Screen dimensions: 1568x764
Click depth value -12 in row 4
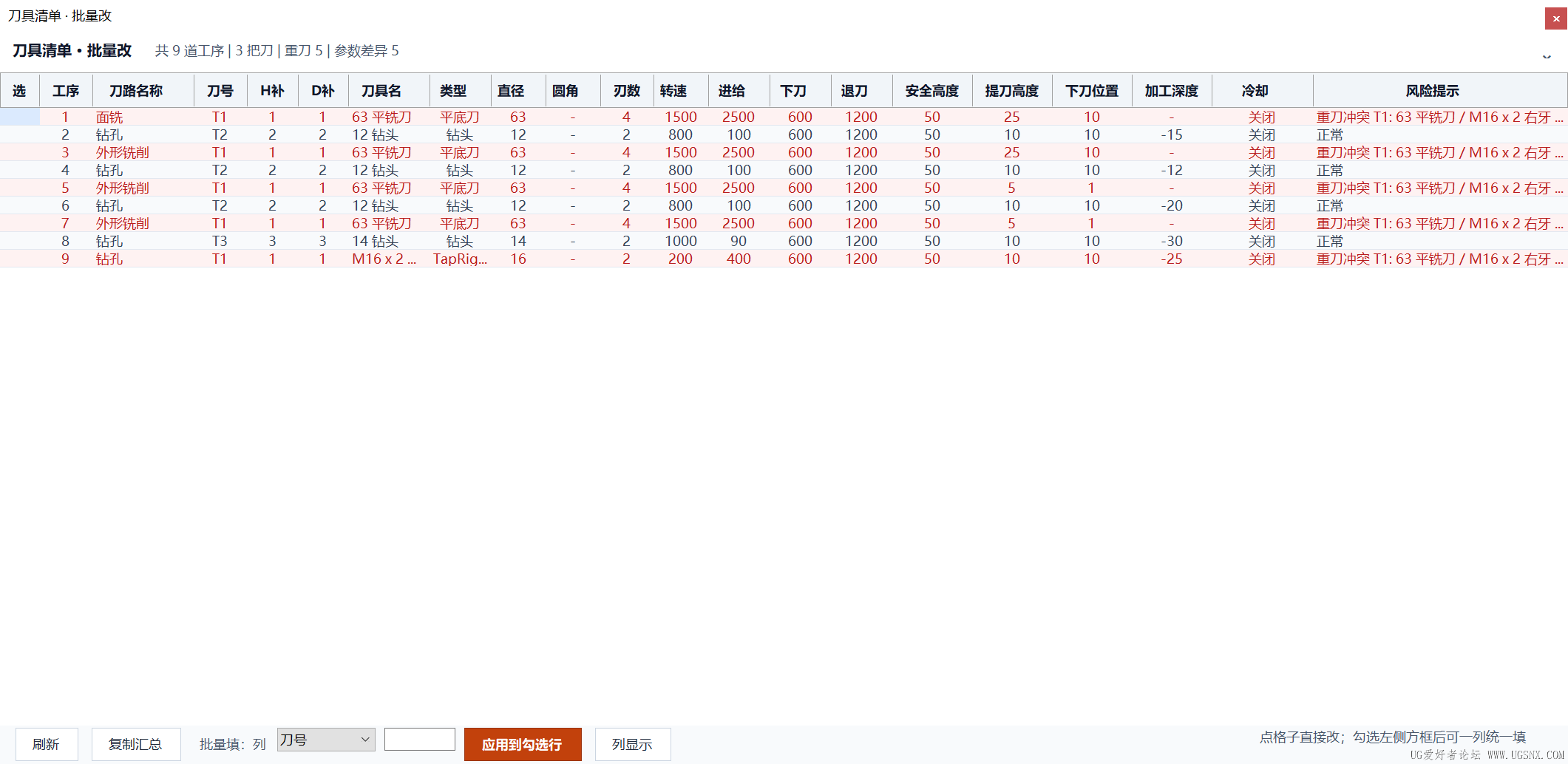pyautogui.click(x=1172, y=170)
